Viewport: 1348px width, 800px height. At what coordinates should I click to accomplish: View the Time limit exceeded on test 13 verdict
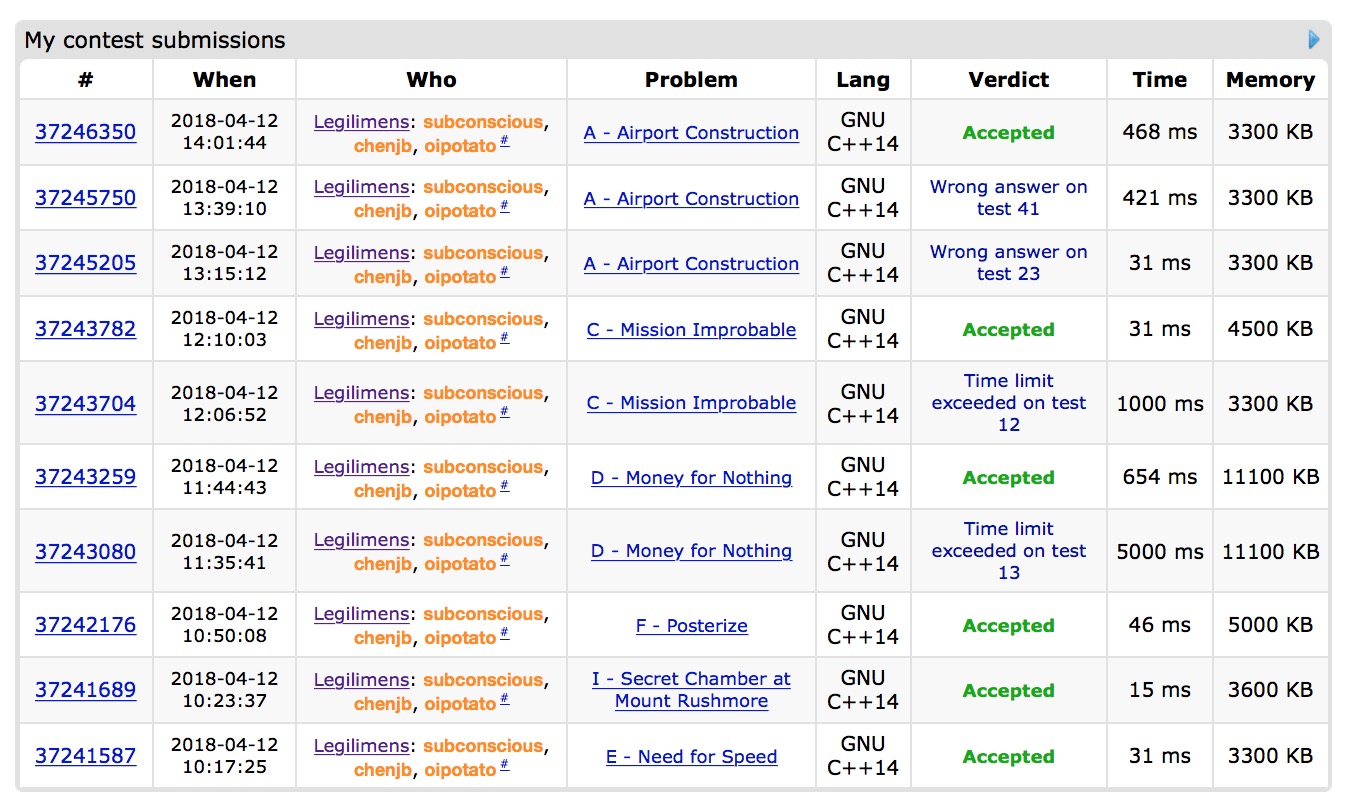point(1008,551)
